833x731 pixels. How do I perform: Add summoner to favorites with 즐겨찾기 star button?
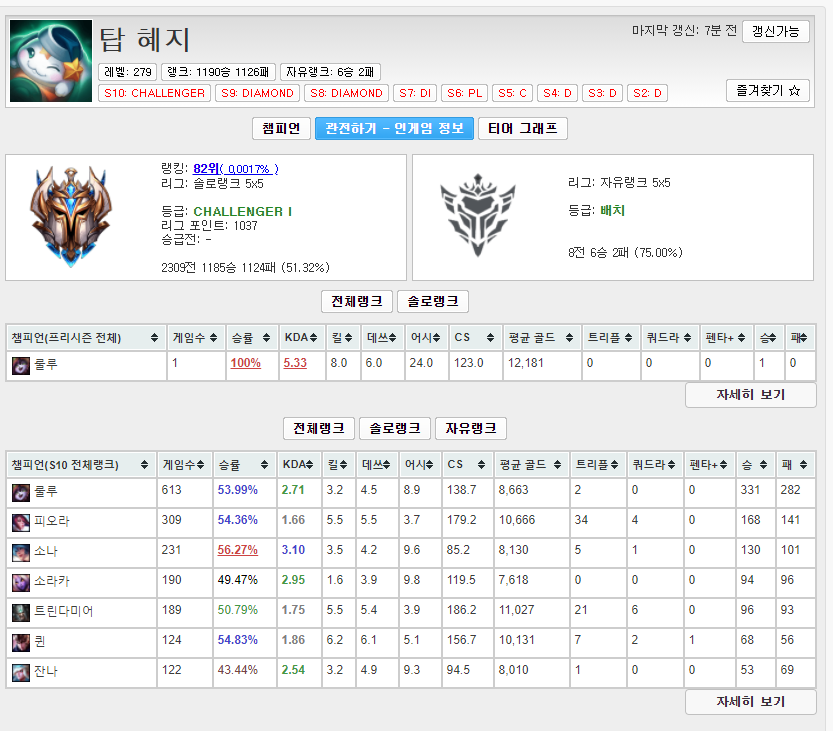point(768,90)
